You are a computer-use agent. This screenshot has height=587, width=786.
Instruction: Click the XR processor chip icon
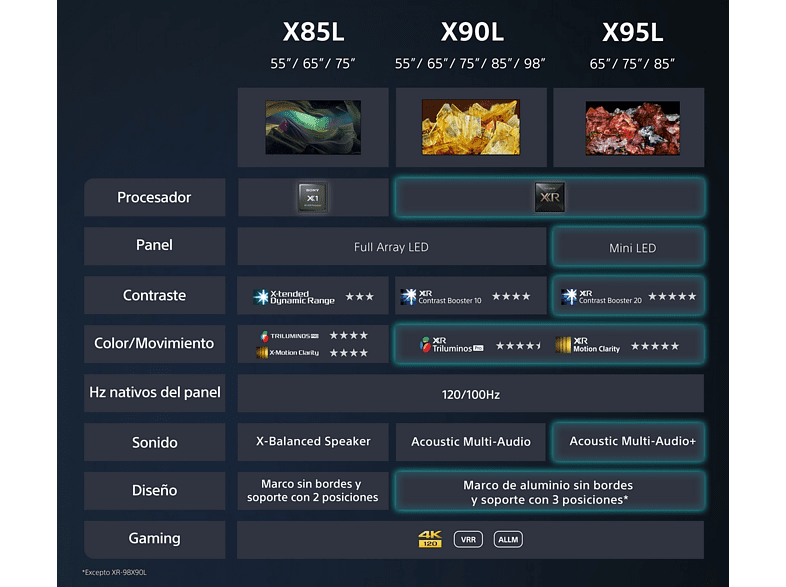[549, 197]
